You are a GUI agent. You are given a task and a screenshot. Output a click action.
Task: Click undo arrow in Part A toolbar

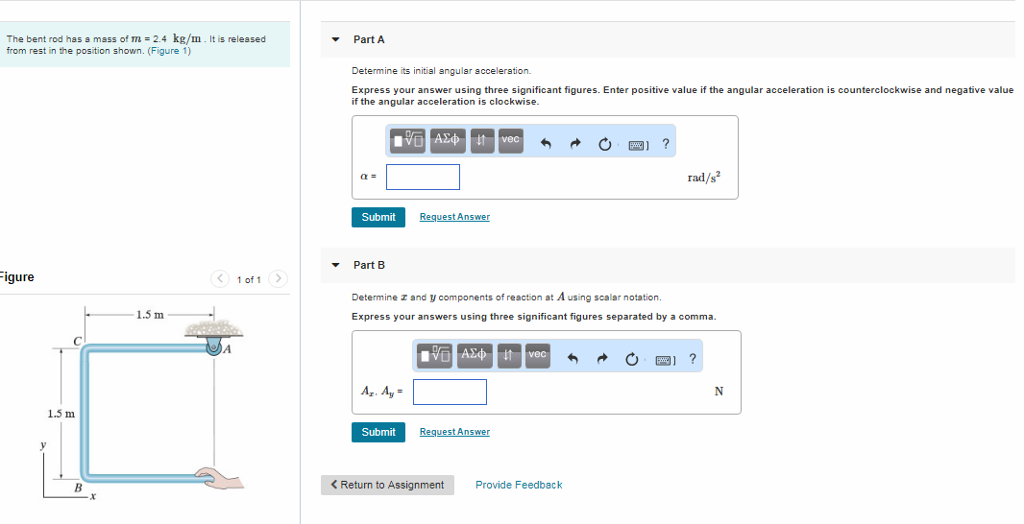[546, 143]
